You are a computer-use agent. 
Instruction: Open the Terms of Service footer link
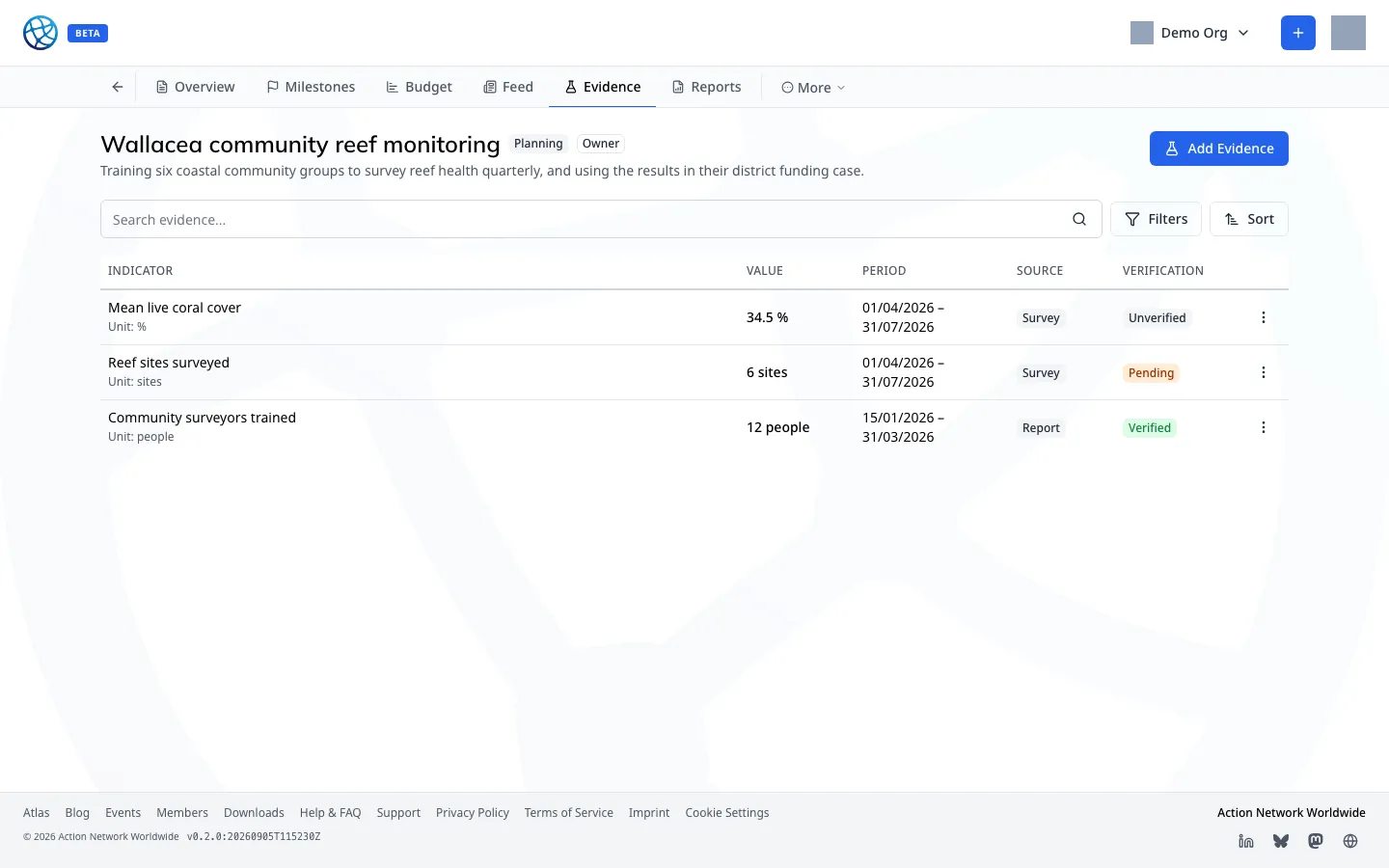click(x=569, y=813)
